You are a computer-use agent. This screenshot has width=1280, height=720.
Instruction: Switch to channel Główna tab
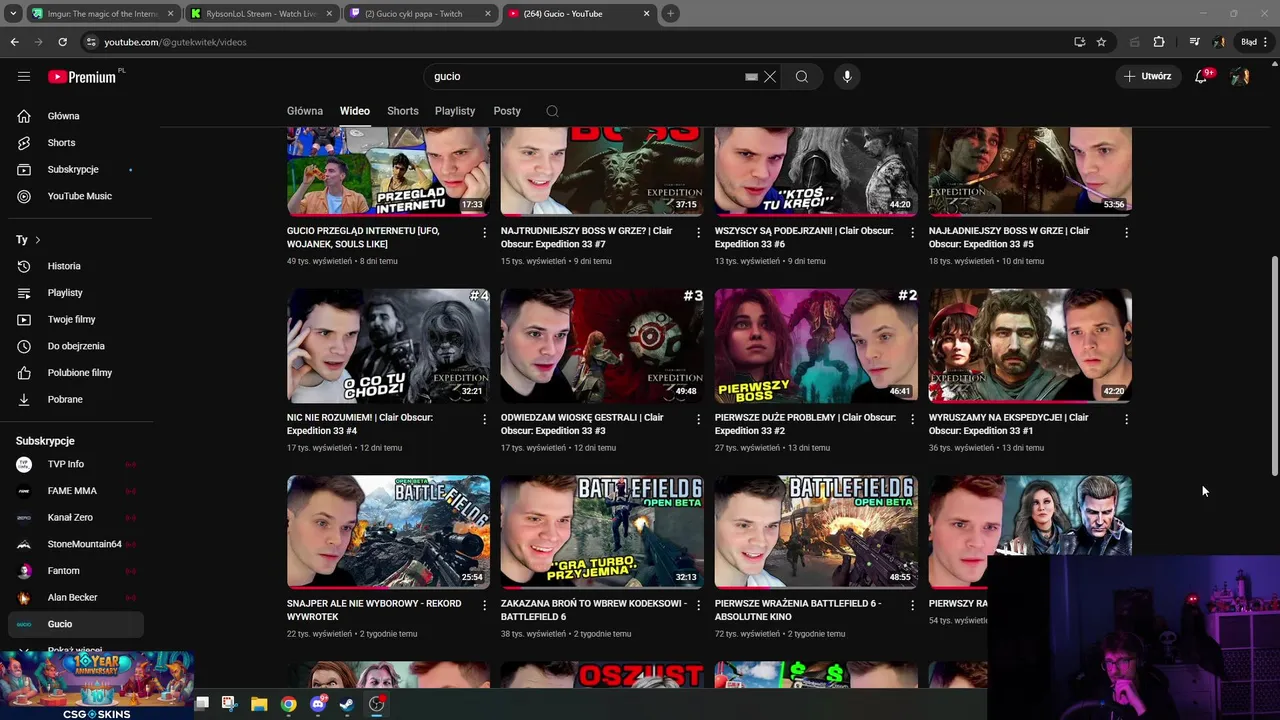tap(305, 111)
